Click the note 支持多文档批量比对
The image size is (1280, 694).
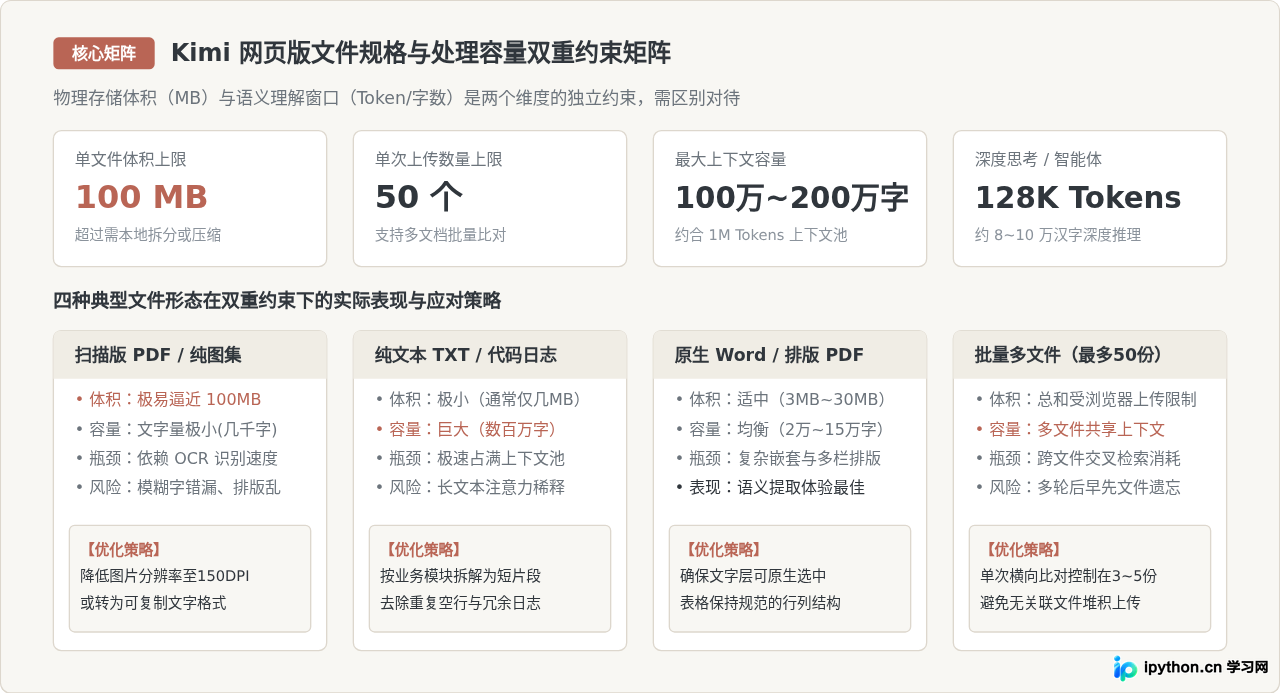[x=441, y=235]
